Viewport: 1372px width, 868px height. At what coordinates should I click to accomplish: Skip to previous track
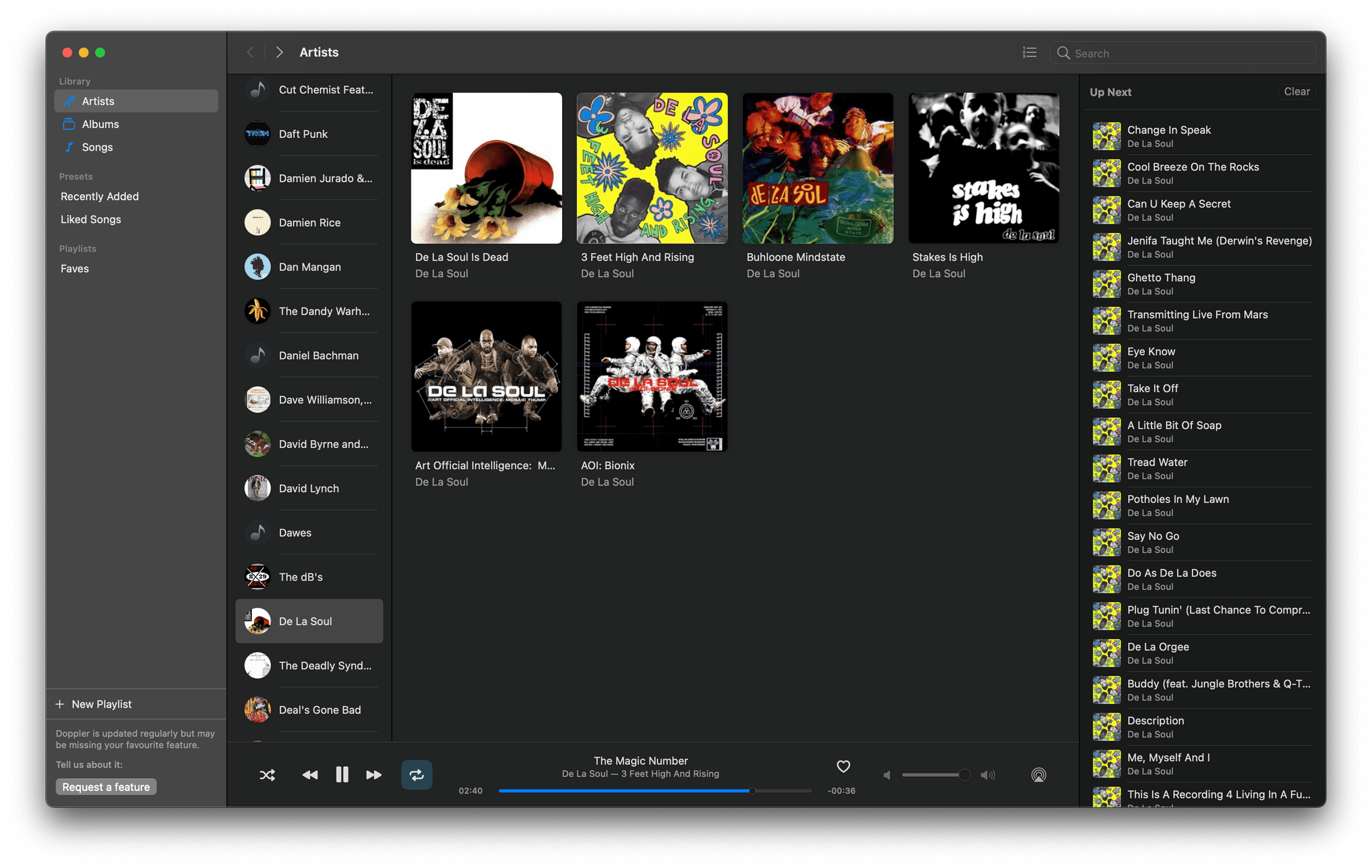[x=309, y=774]
